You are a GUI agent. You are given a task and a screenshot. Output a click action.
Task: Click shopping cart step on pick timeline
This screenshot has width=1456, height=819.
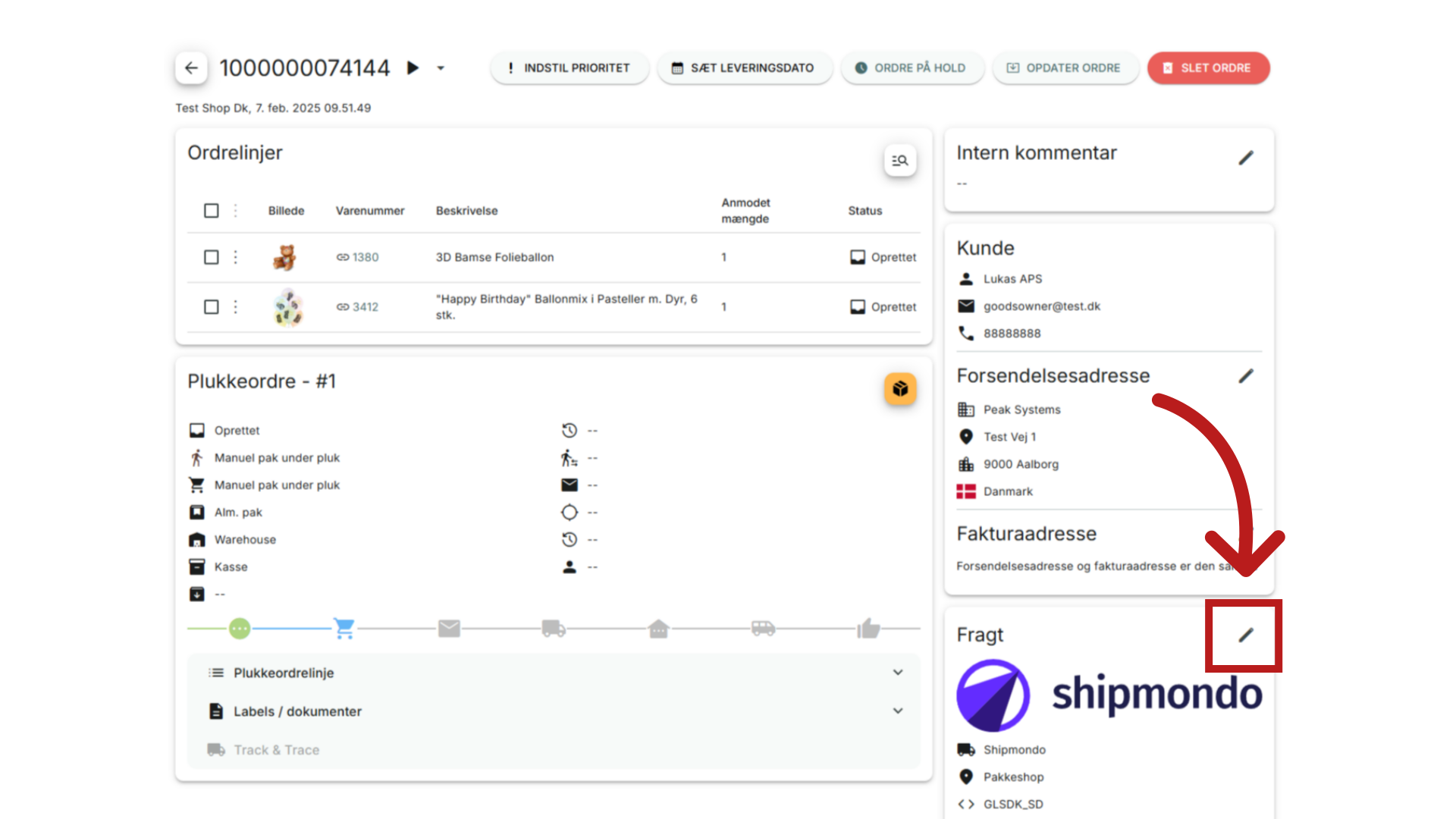click(344, 628)
